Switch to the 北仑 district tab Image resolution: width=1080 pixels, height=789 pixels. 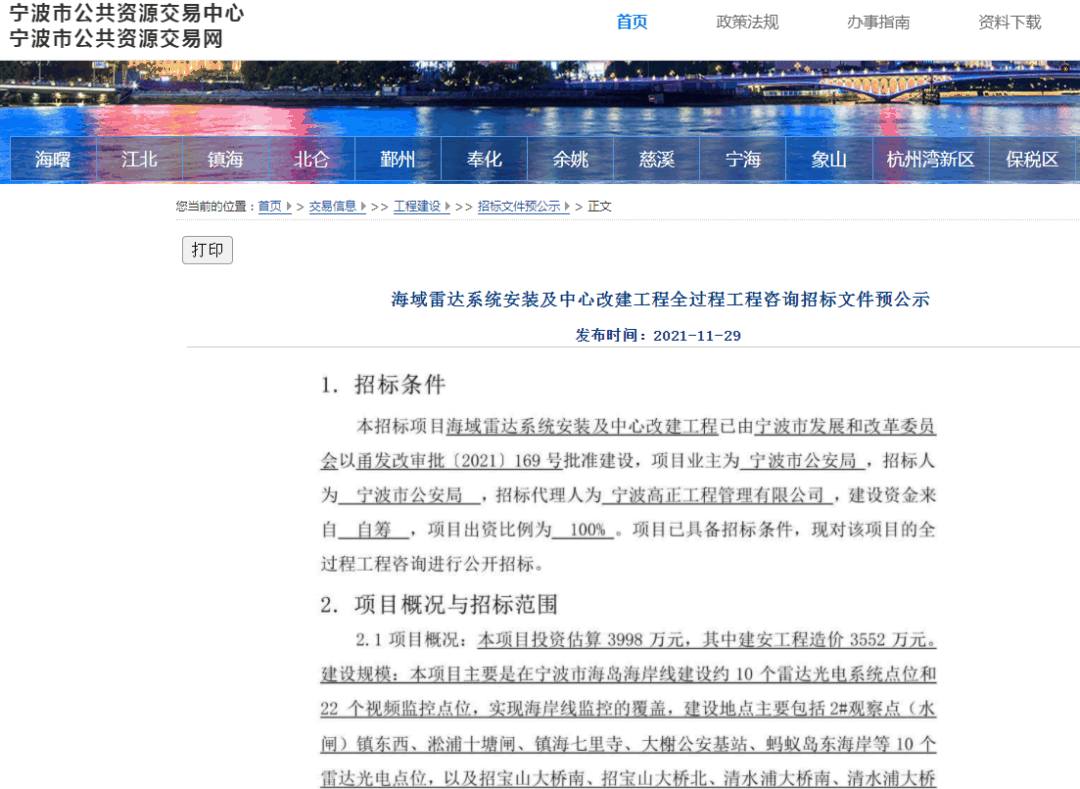tap(311, 159)
